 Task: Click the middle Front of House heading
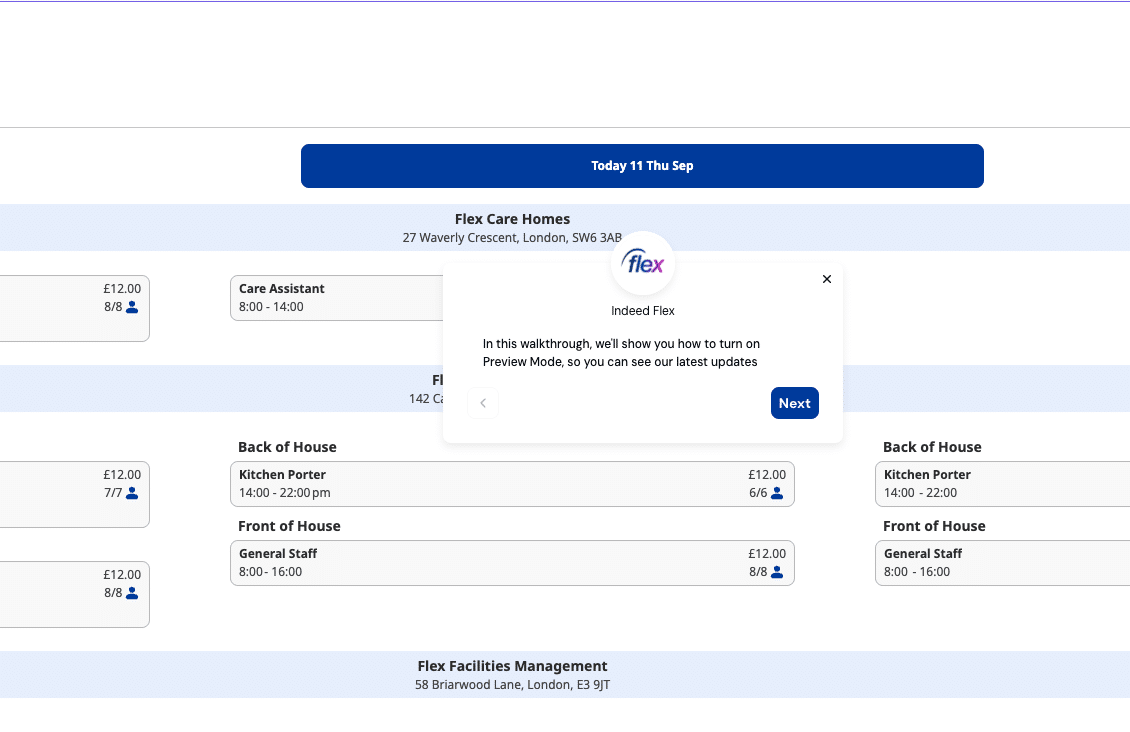click(289, 526)
